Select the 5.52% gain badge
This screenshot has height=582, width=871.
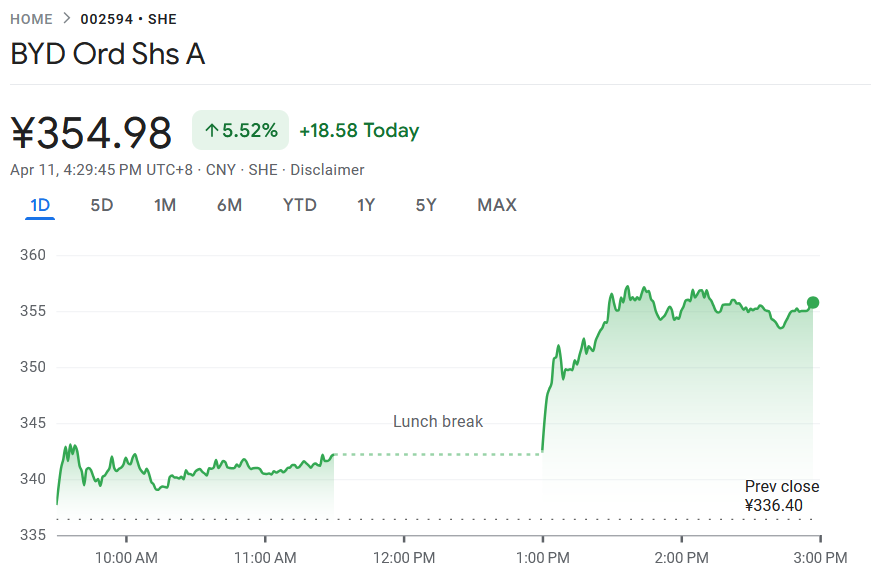pyautogui.click(x=239, y=130)
